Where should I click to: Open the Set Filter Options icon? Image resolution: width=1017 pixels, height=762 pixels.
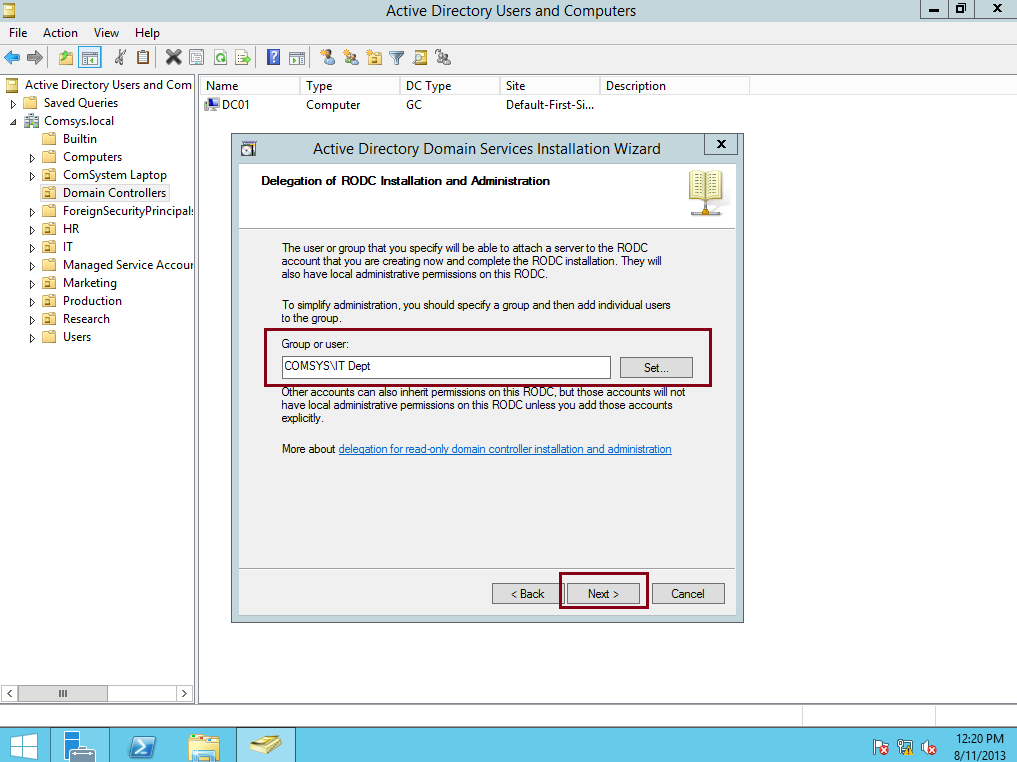point(396,57)
